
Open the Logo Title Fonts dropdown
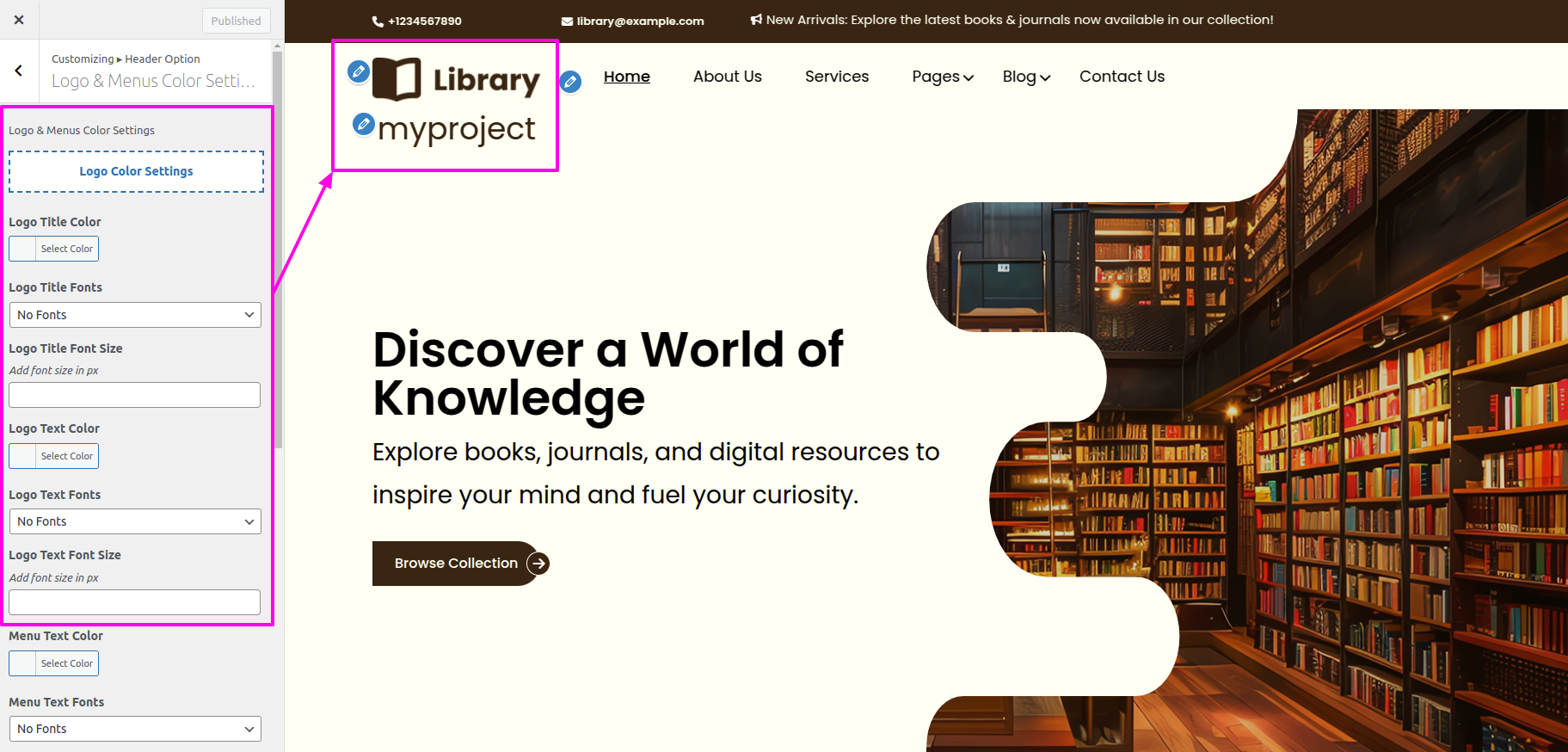click(135, 315)
